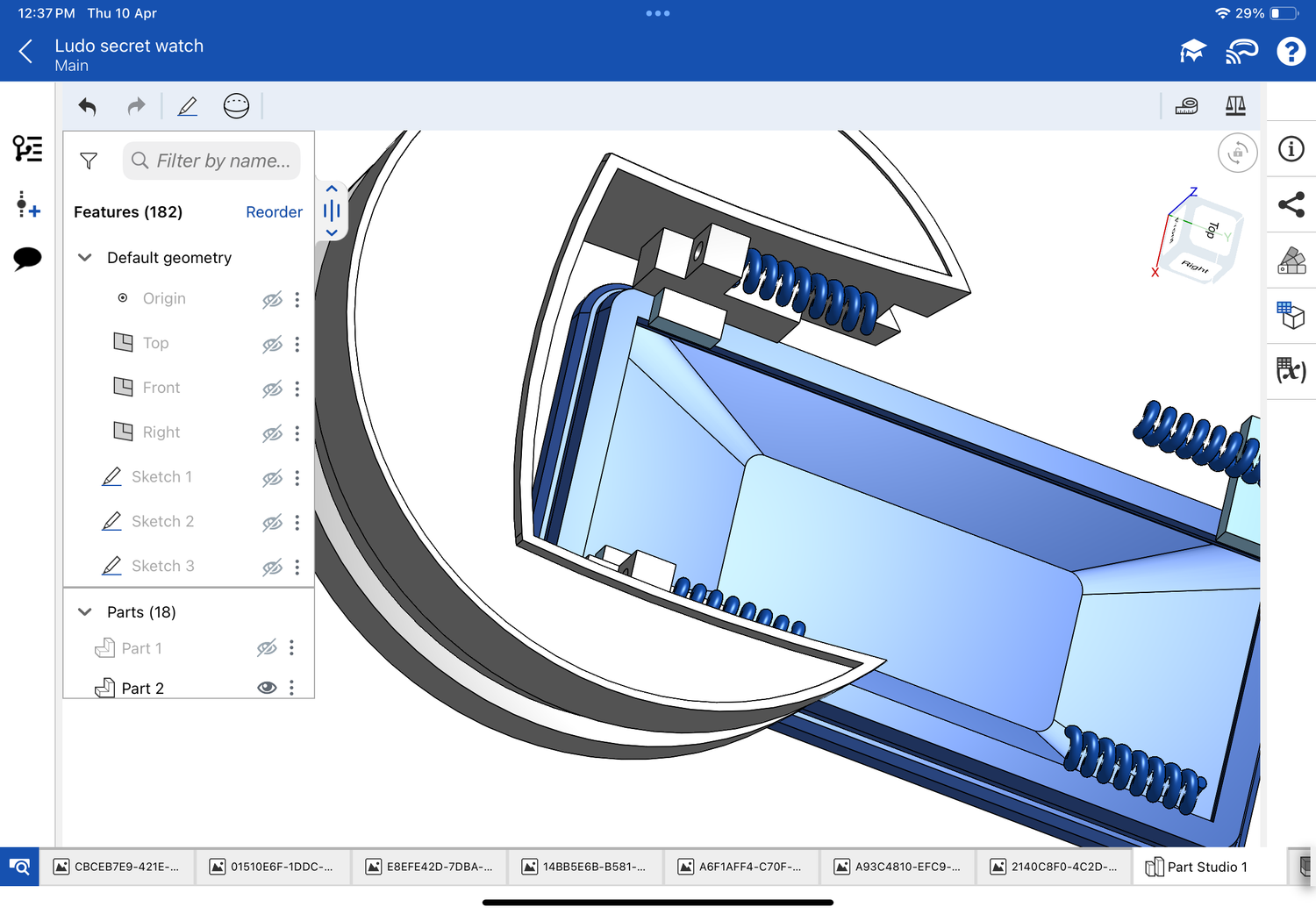Show the hidden Origin feature
Viewport: 1316px width, 914px height.
click(272, 300)
